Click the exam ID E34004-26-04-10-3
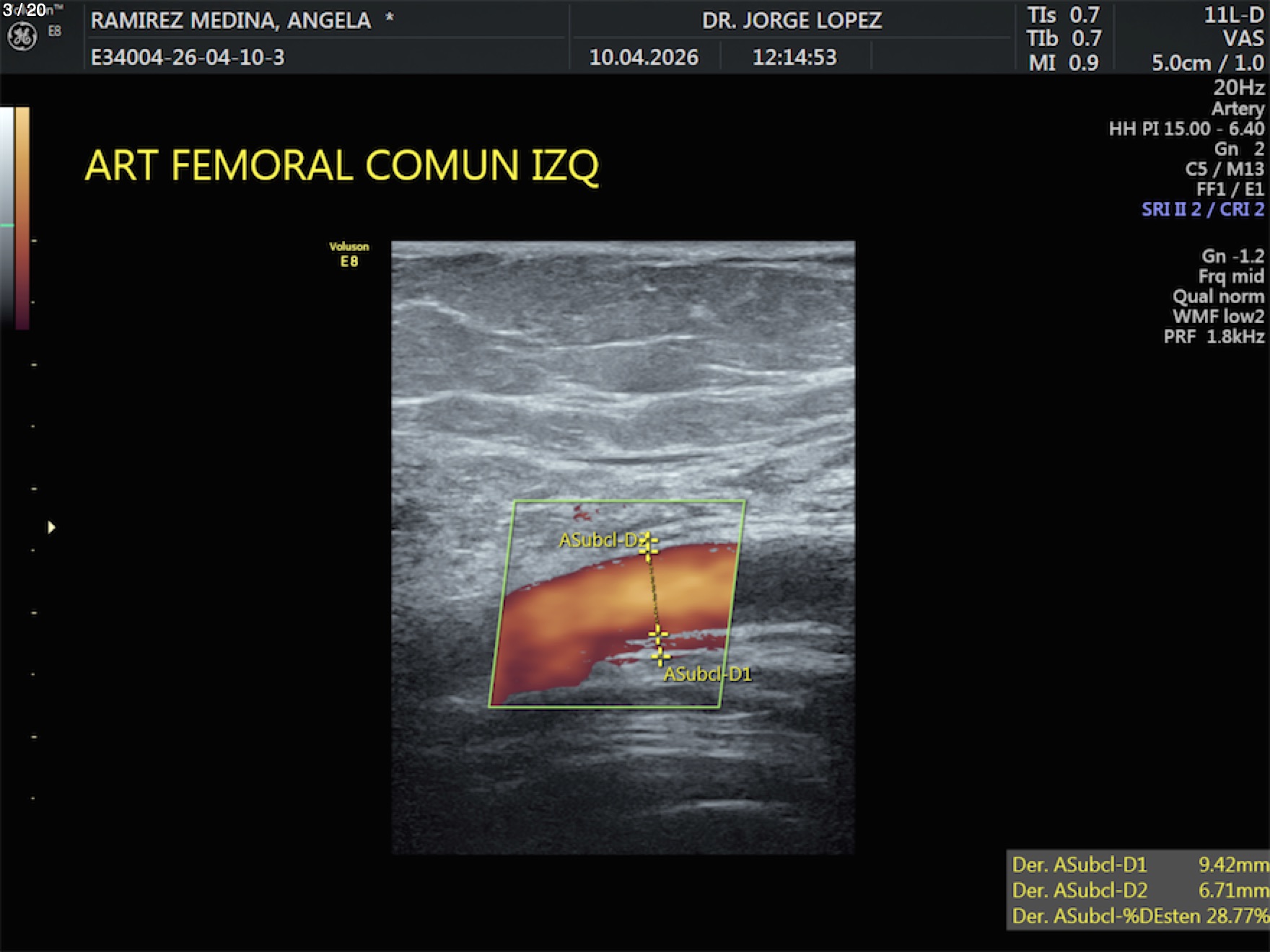The width and height of the screenshot is (1270, 952). coord(188,57)
